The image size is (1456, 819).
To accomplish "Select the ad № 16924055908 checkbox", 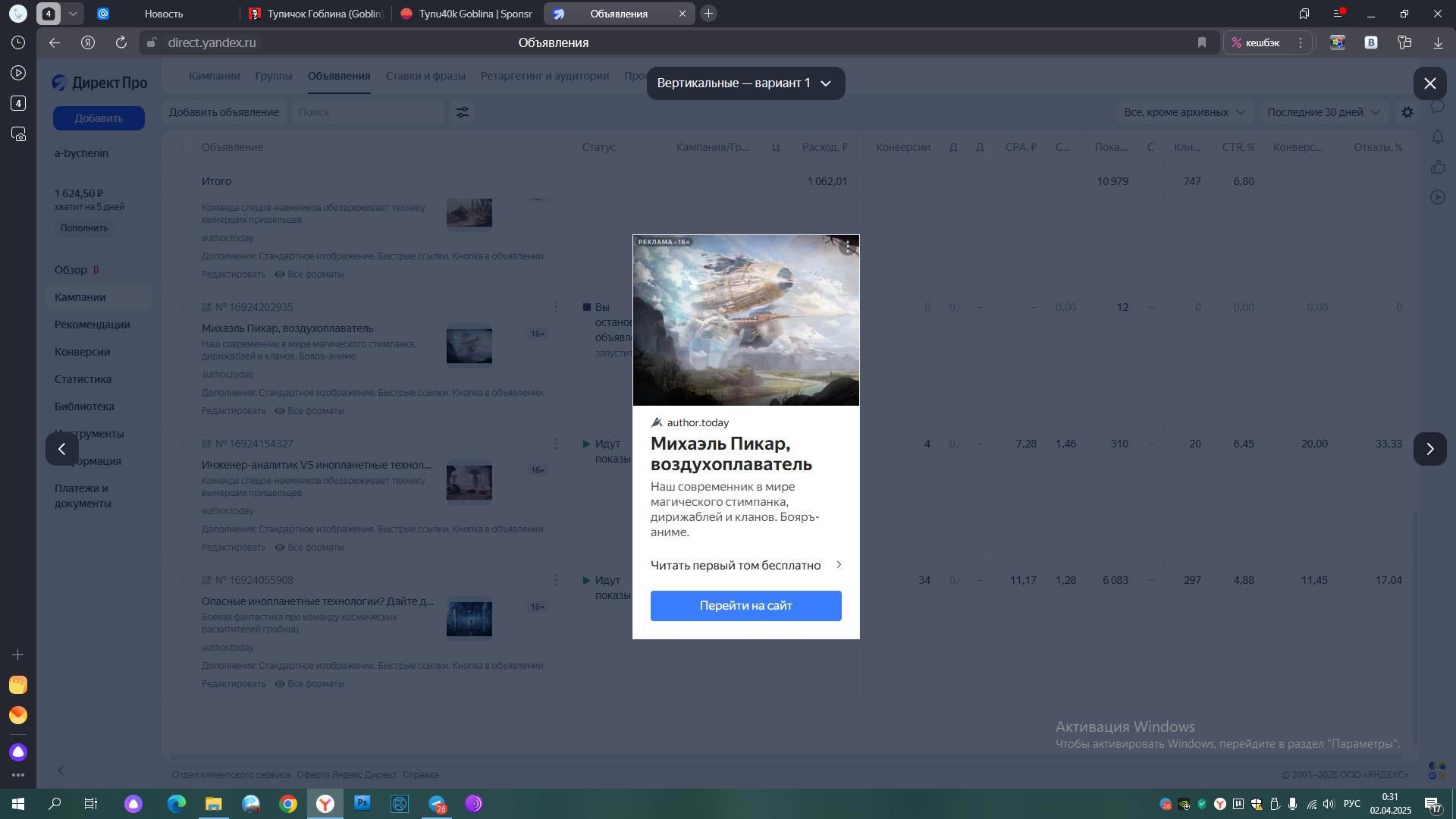I will pyautogui.click(x=177, y=580).
